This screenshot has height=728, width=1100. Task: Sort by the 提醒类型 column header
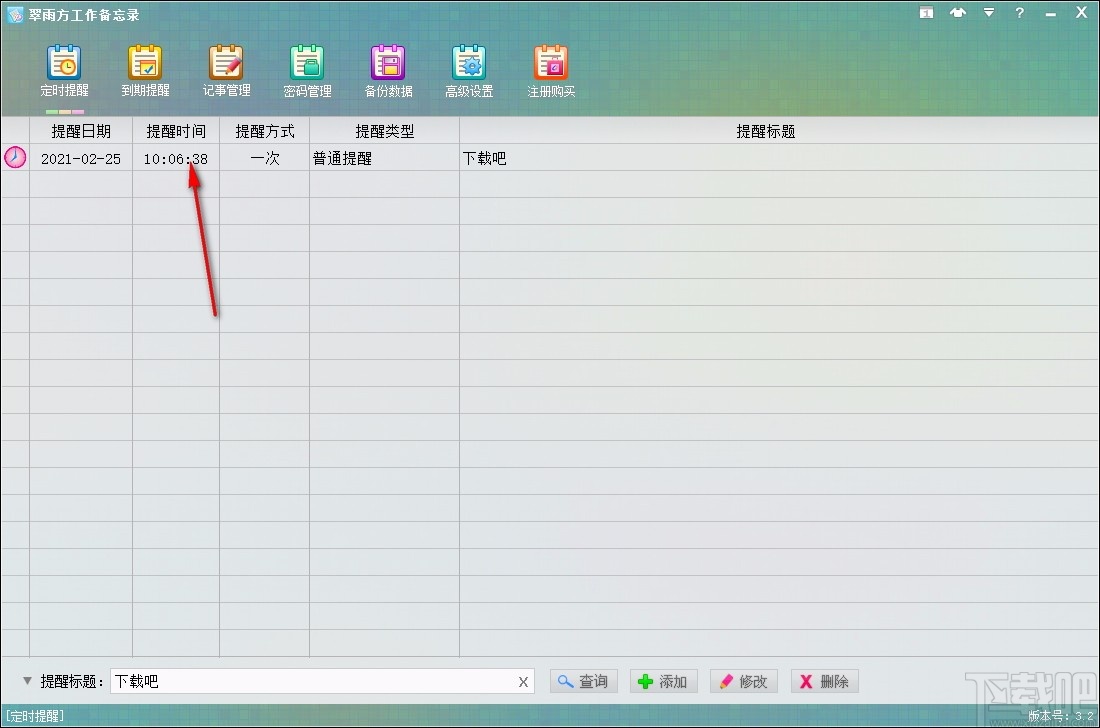pos(384,131)
